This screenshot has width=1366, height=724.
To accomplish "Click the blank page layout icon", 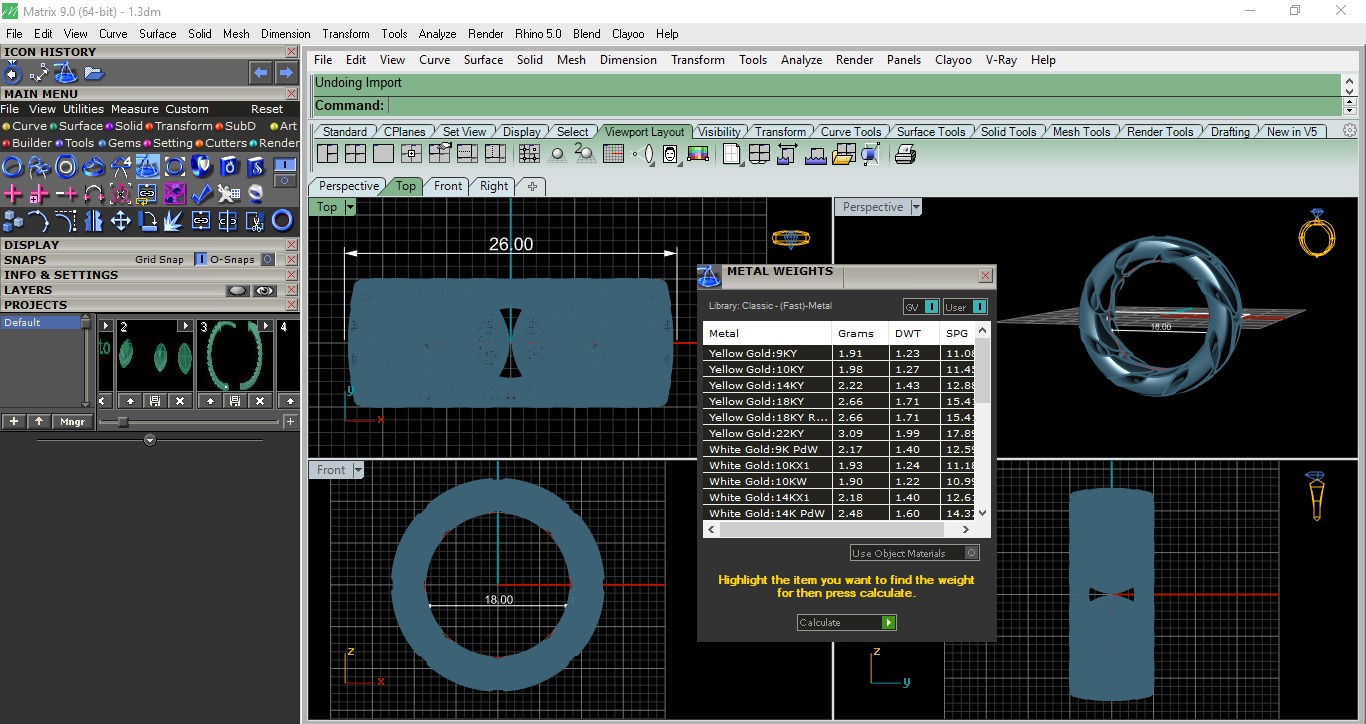I will point(732,154).
